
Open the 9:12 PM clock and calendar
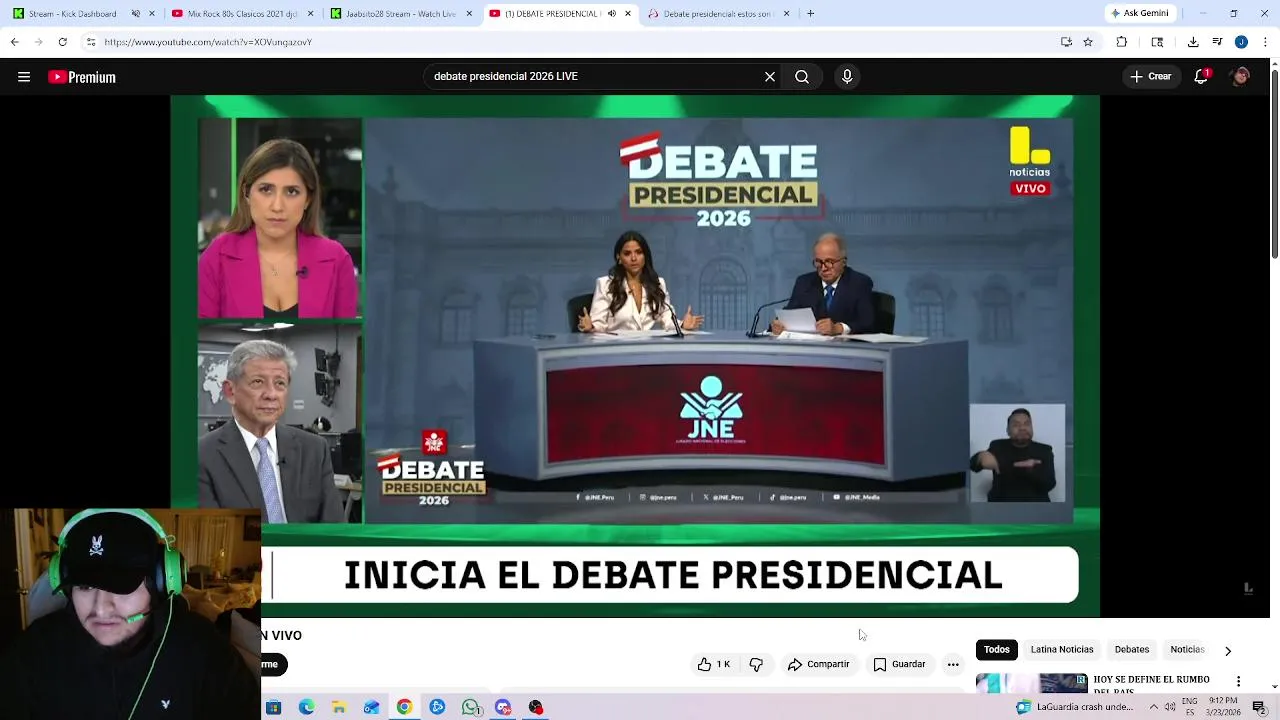click(x=1223, y=707)
